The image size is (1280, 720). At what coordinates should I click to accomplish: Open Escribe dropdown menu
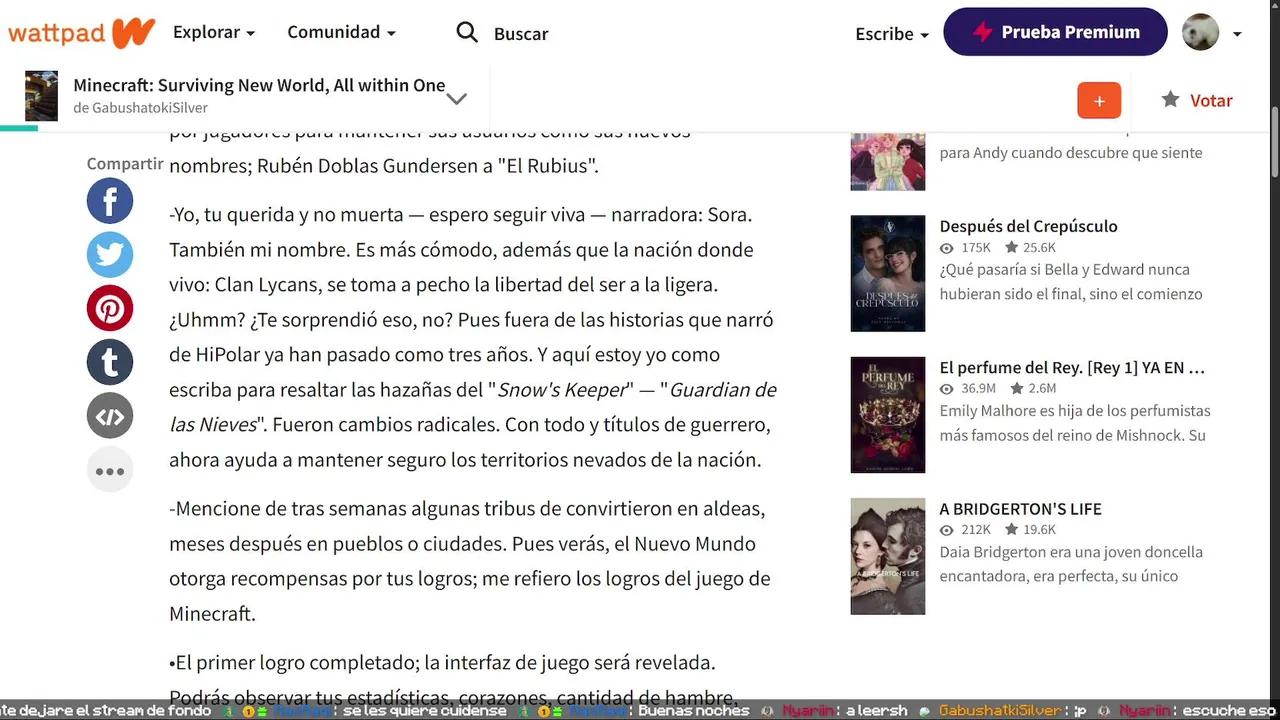tap(892, 34)
